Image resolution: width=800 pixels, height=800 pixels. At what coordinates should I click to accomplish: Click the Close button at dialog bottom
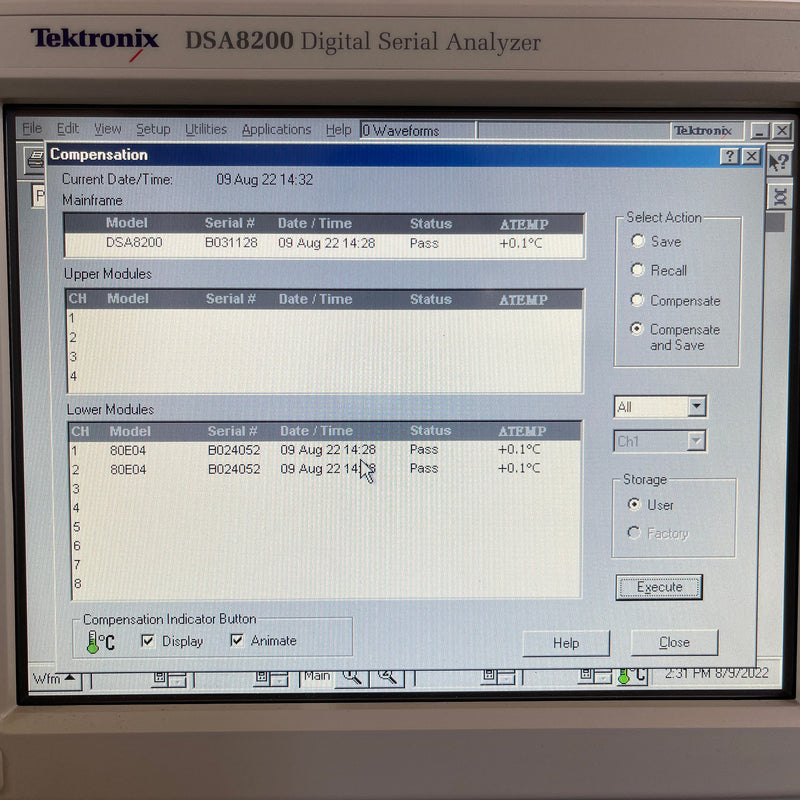pos(674,642)
